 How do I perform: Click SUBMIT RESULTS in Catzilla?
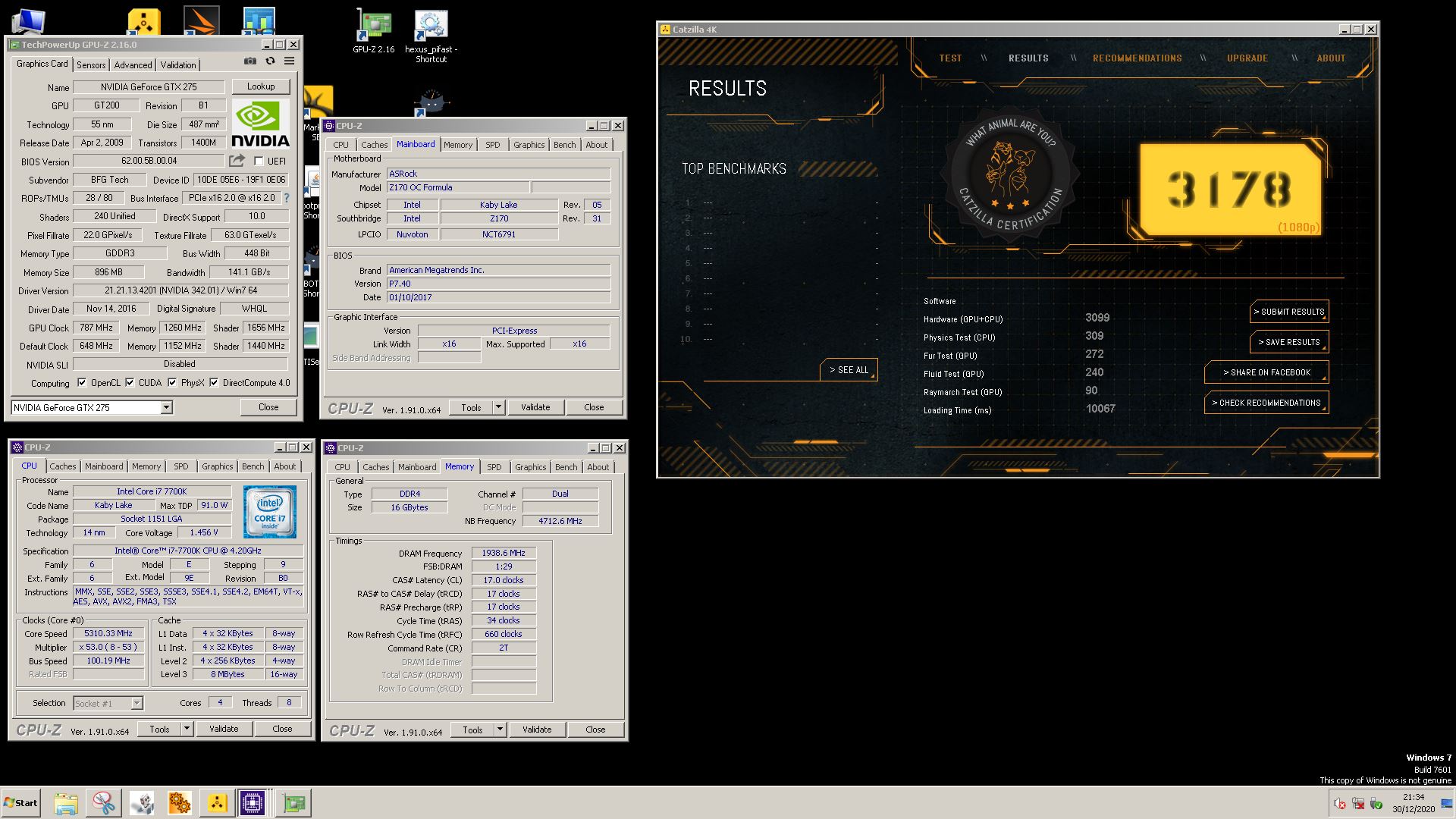click(1288, 312)
